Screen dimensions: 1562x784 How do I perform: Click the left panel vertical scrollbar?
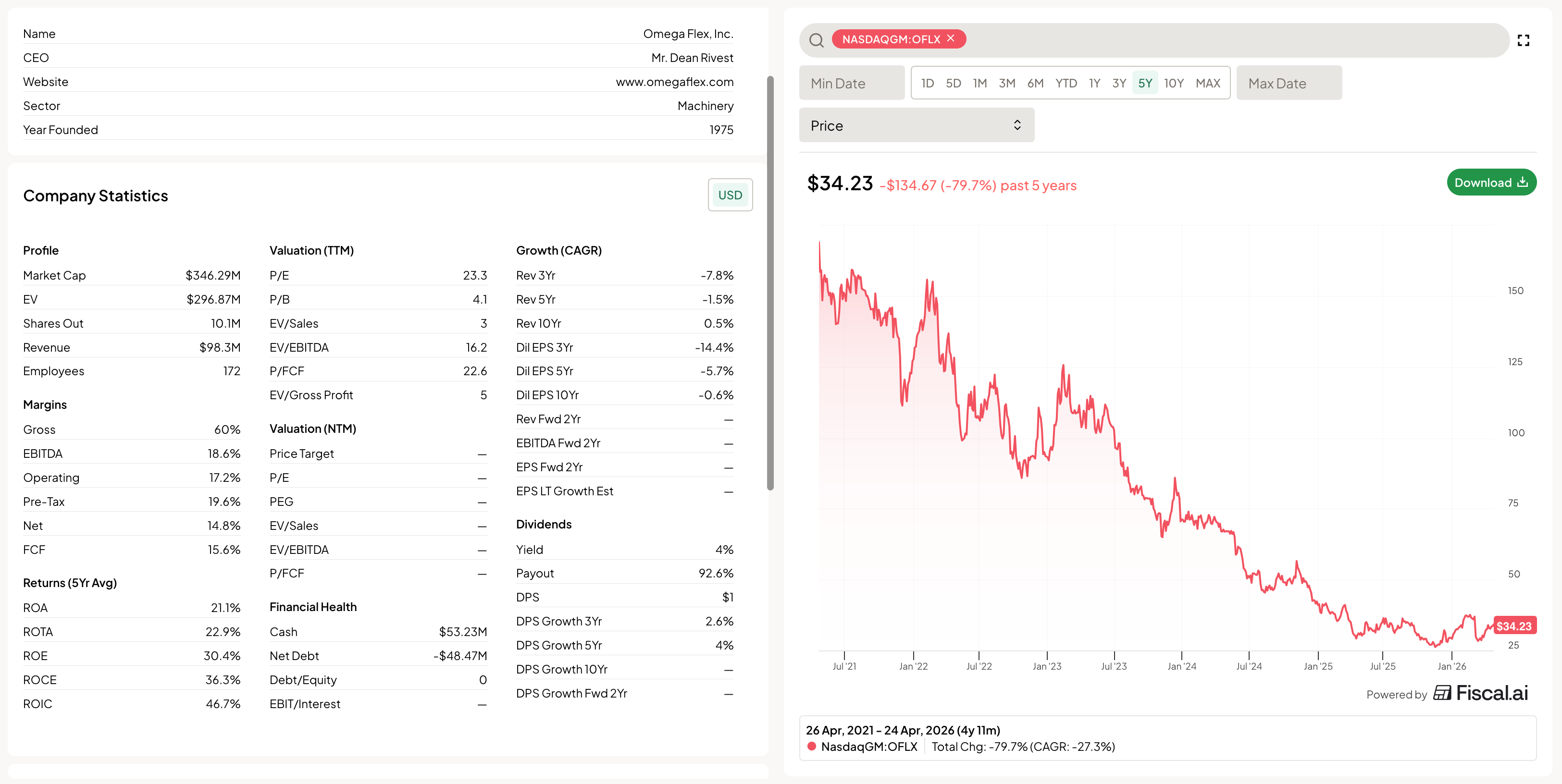(x=770, y=282)
